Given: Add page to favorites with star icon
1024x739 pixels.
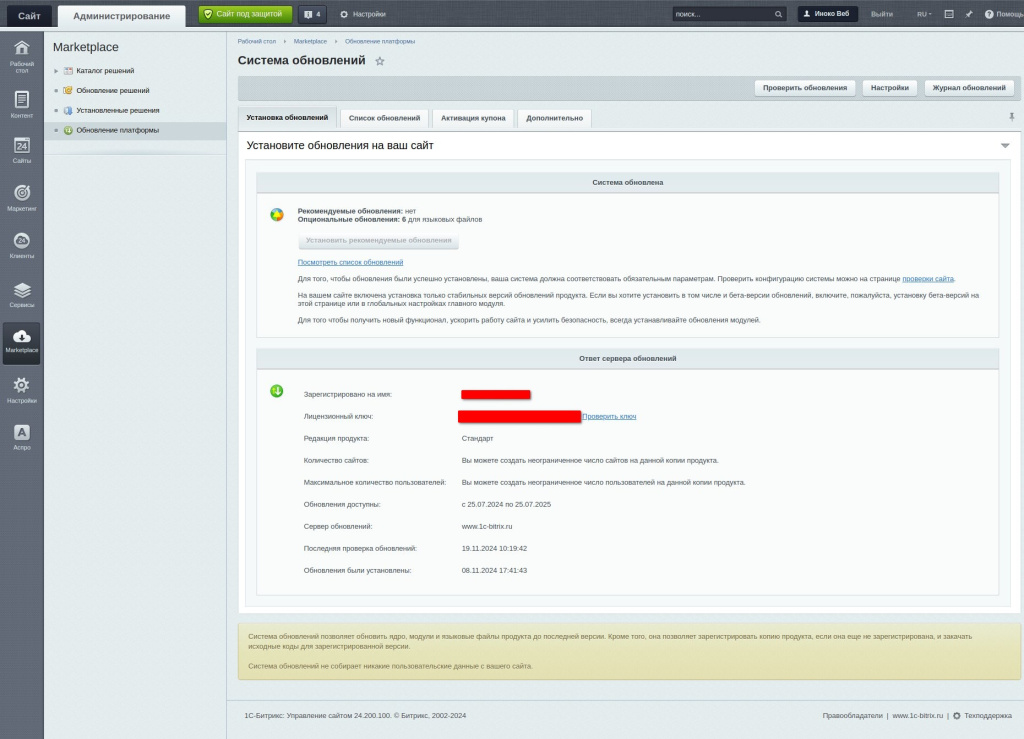Looking at the screenshot, I should click(x=379, y=61).
